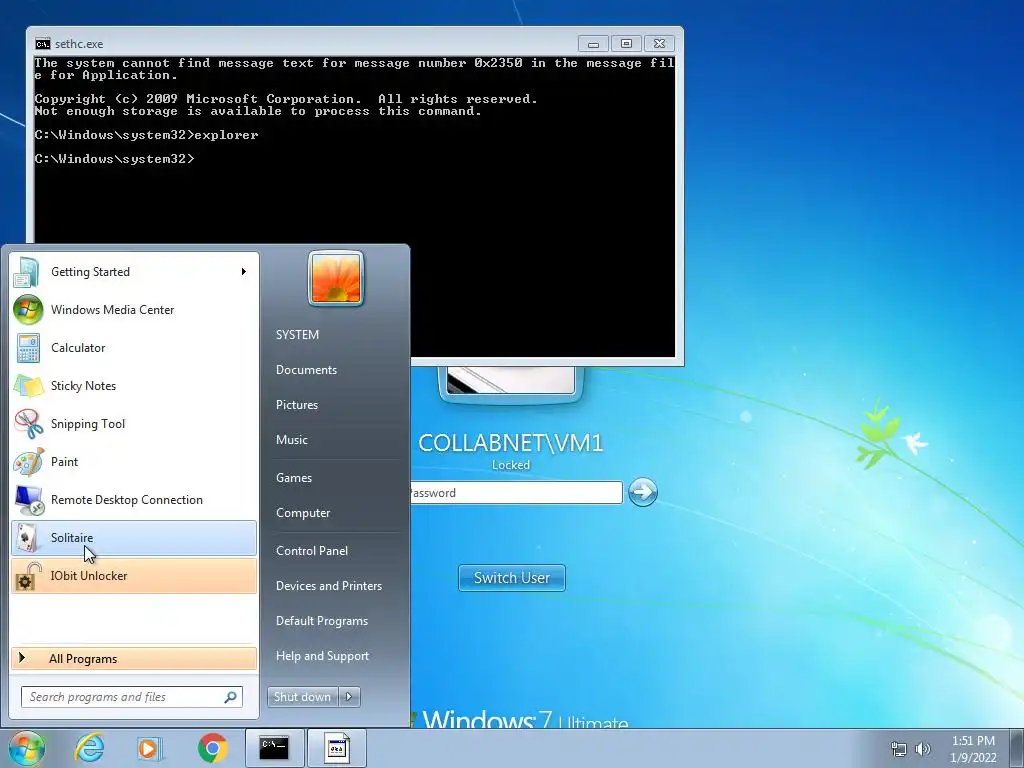The height and width of the screenshot is (768, 1024).
Task: Click the Solitaire text label
Action: (72, 538)
